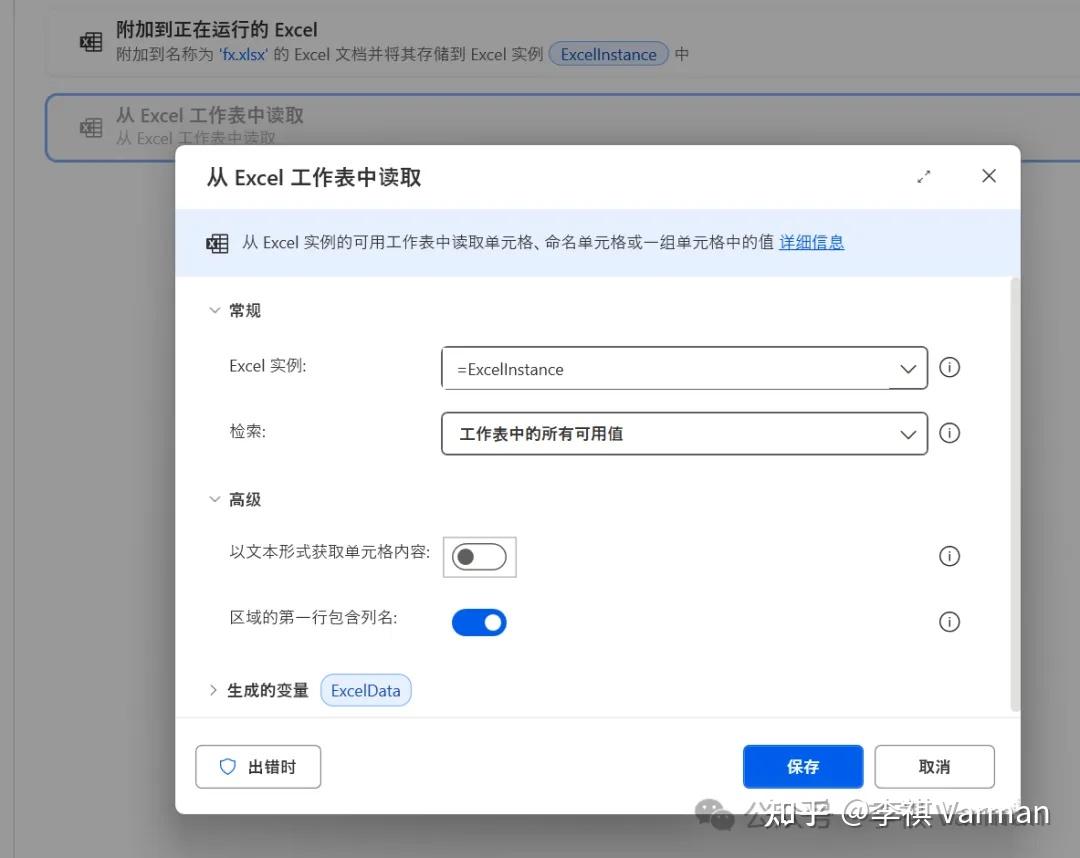The height and width of the screenshot is (858, 1080).
Task: Click the Excel icon in the dialog info banner
Action: point(217,242)
